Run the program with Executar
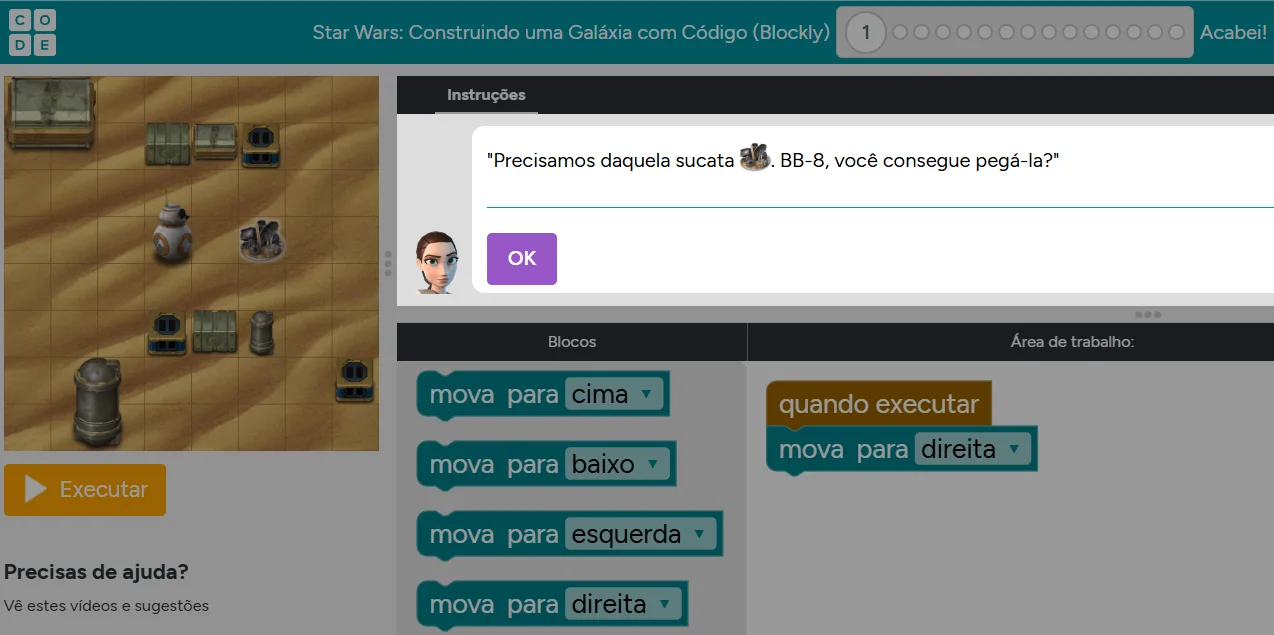The image size is (1274, 635). [85, 490]
